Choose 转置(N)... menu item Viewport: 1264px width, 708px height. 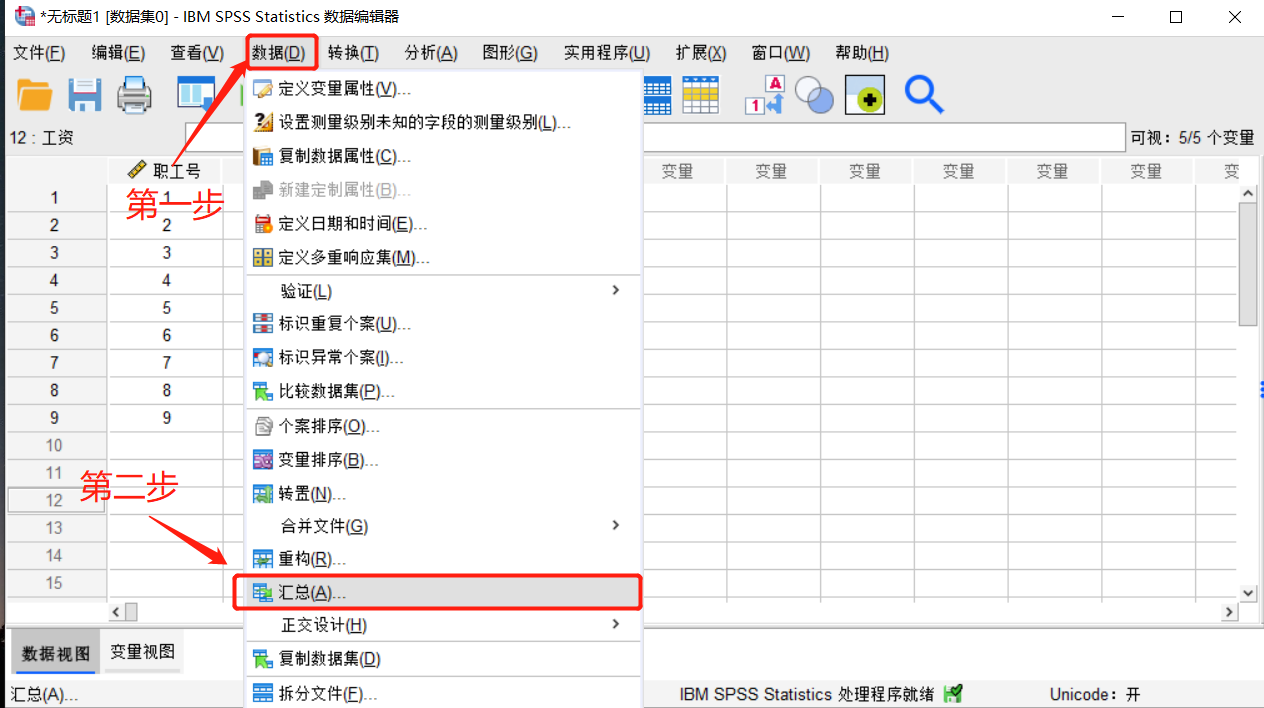click(443, 494)
